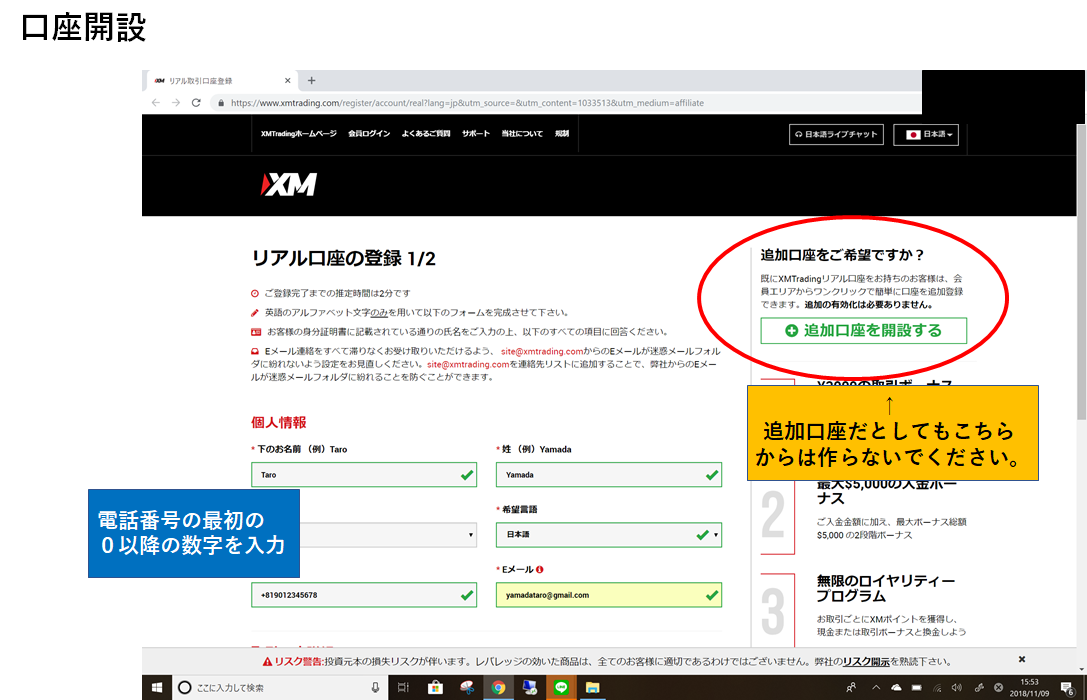Open File Explorer from the taskbar

point(592,688)
